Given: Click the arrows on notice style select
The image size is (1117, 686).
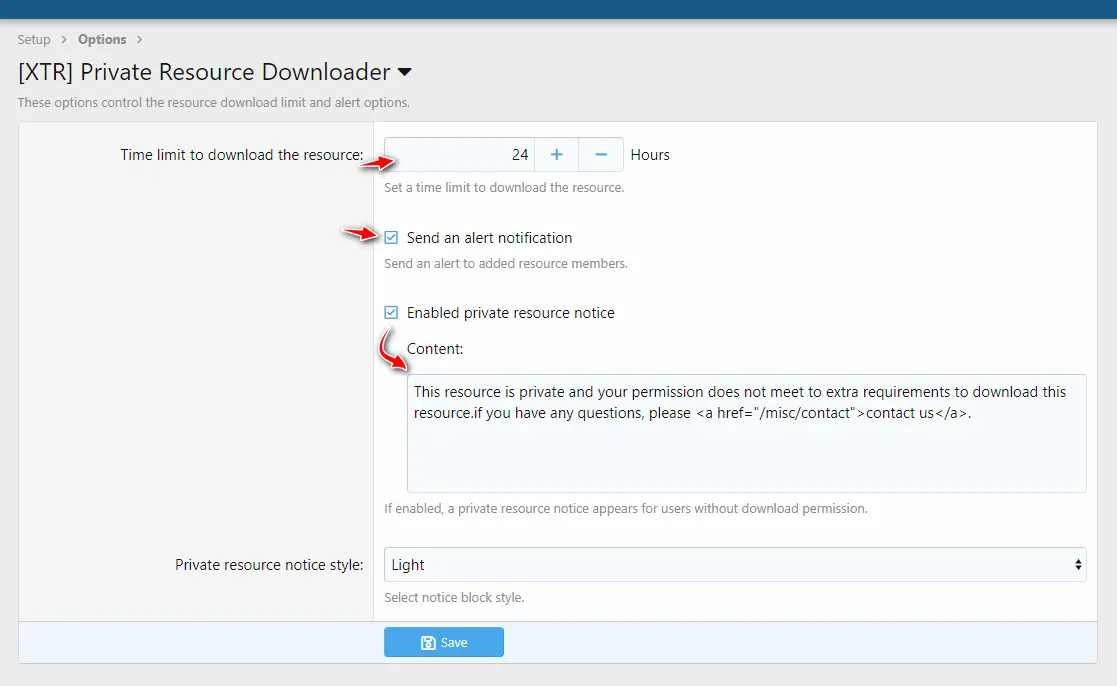Looking at the screenshot, I should tap(1078, 565).
